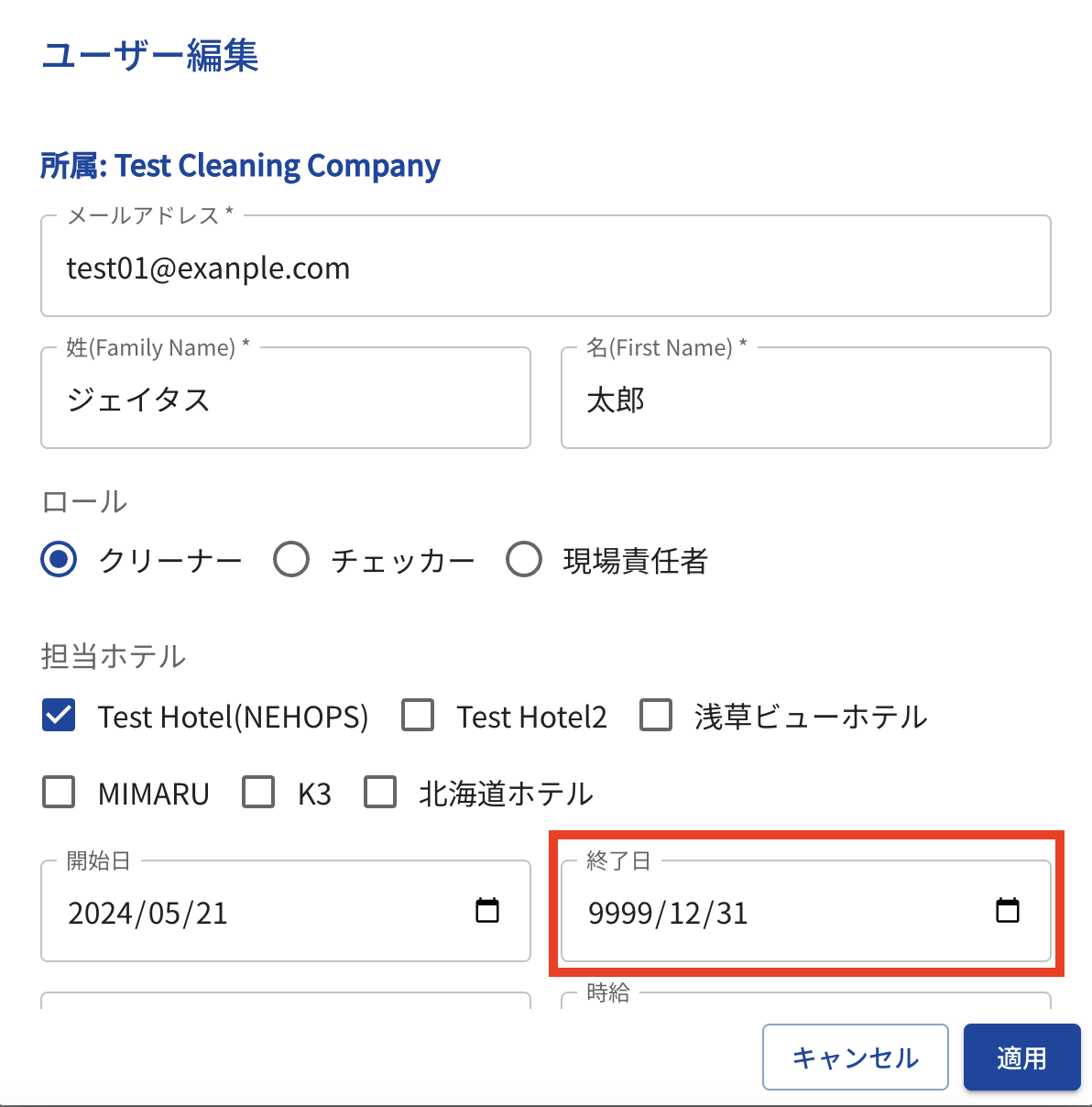
Task: Click the 終了日 date value 9999/12/31
Action: (x=668, y=913)
